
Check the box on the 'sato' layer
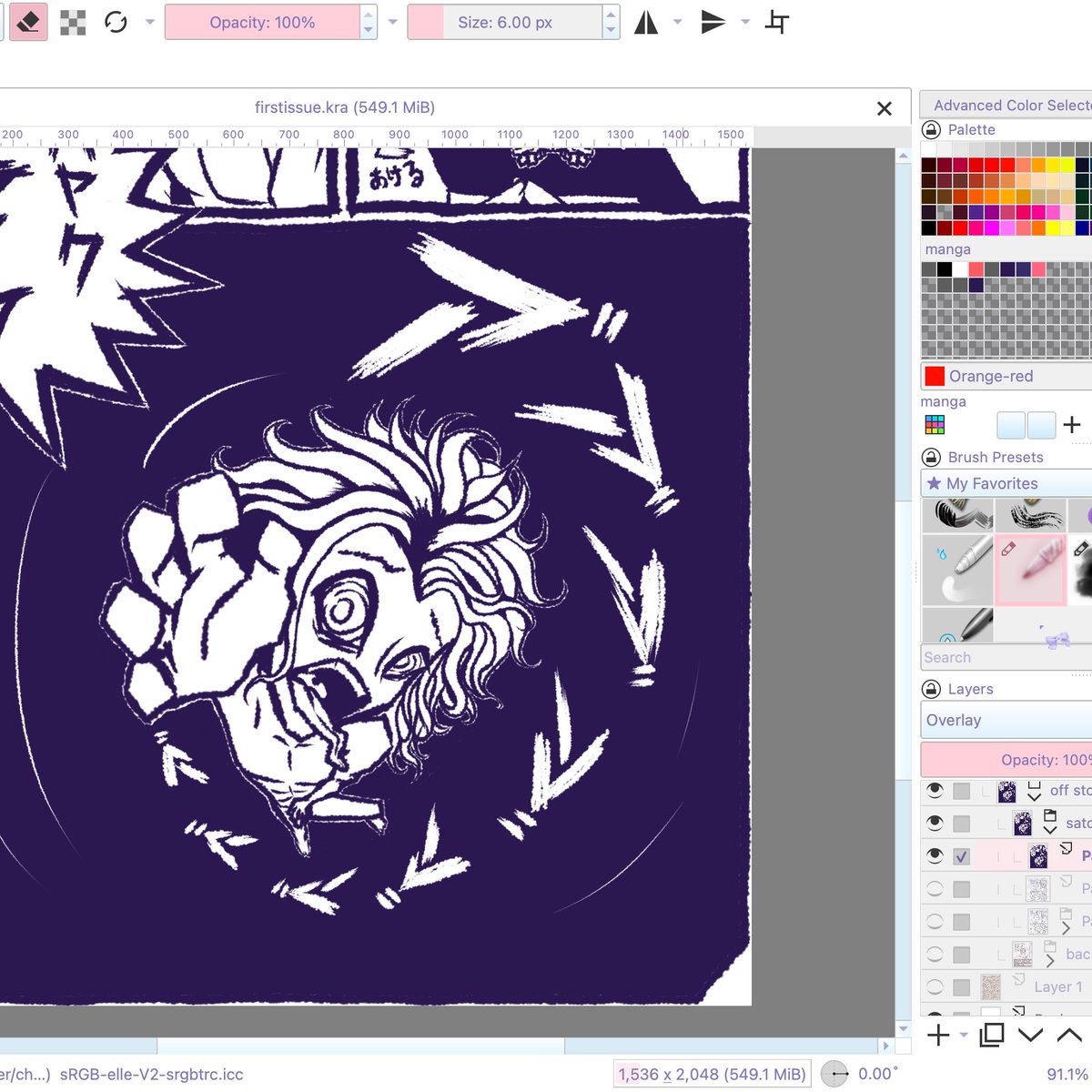(961, 824)
